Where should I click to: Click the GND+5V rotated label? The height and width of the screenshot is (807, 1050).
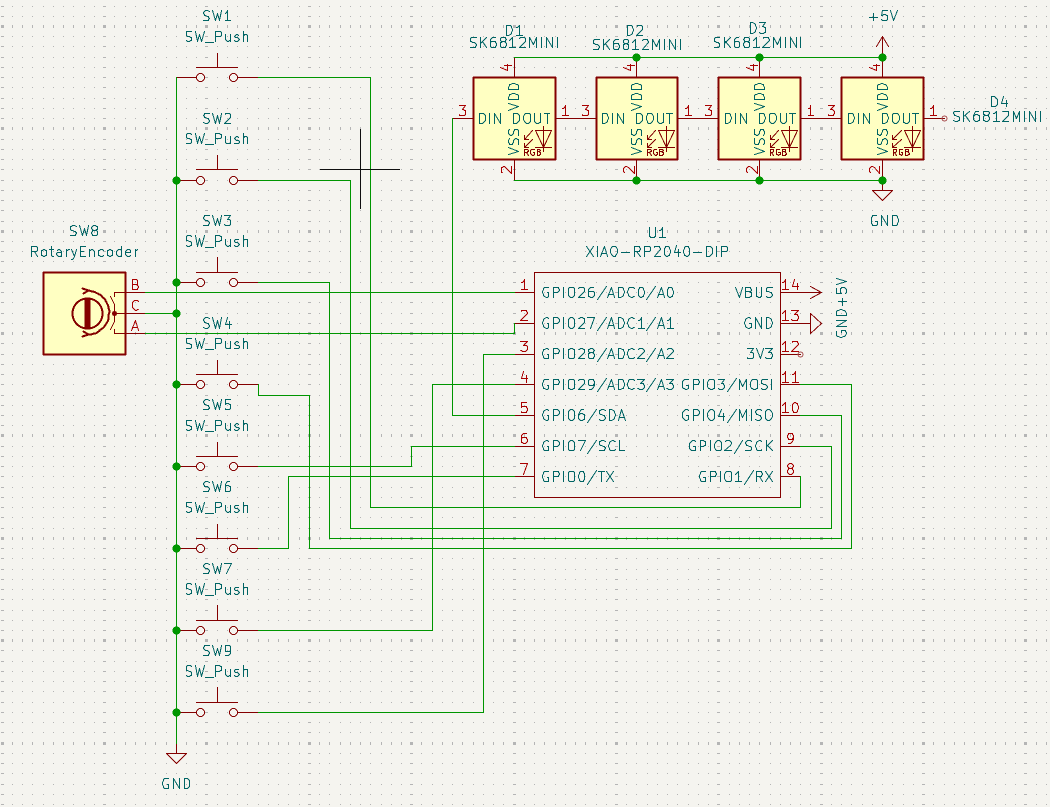pyautogui.click(x=842, y=307)
